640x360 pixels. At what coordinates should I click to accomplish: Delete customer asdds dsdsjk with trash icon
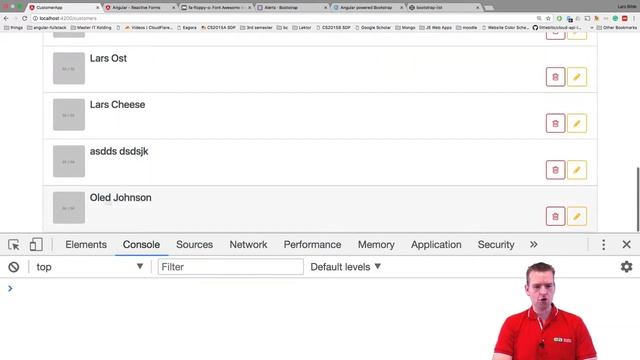[x=555, y=170]
